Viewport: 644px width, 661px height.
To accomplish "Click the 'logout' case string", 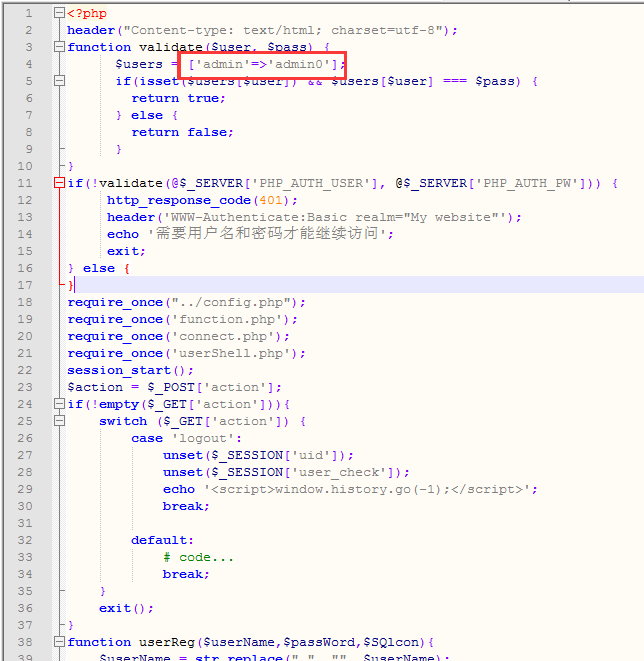I will click(x=203, y=438).
